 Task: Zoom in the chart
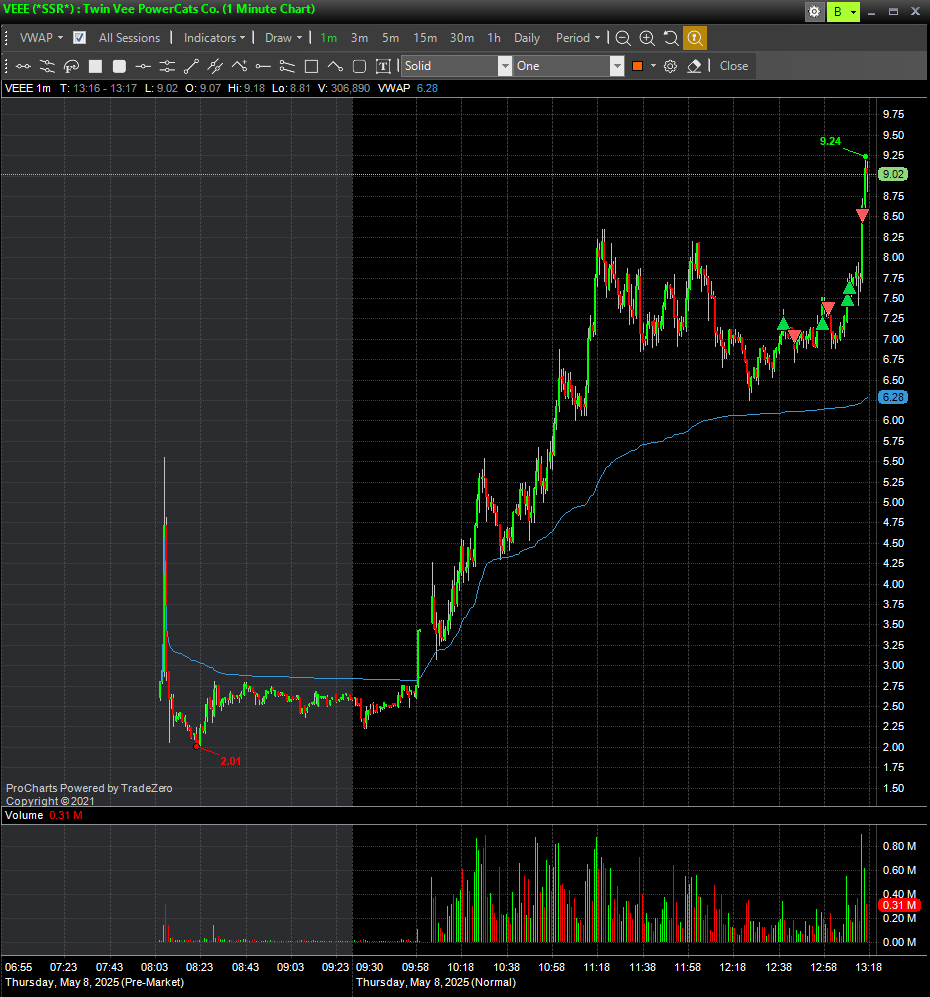click(x=647, y=38)
